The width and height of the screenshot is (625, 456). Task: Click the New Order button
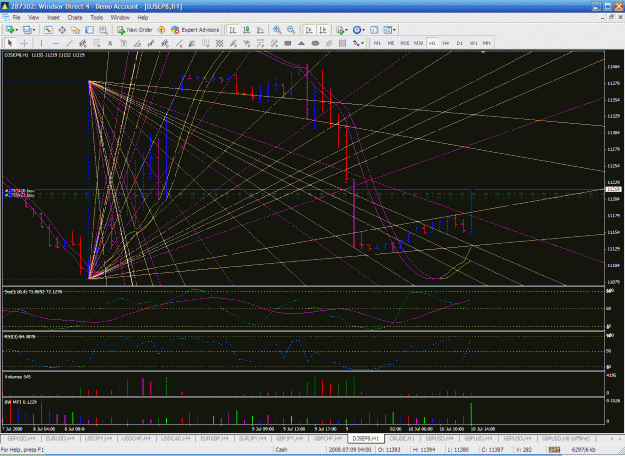135,30
